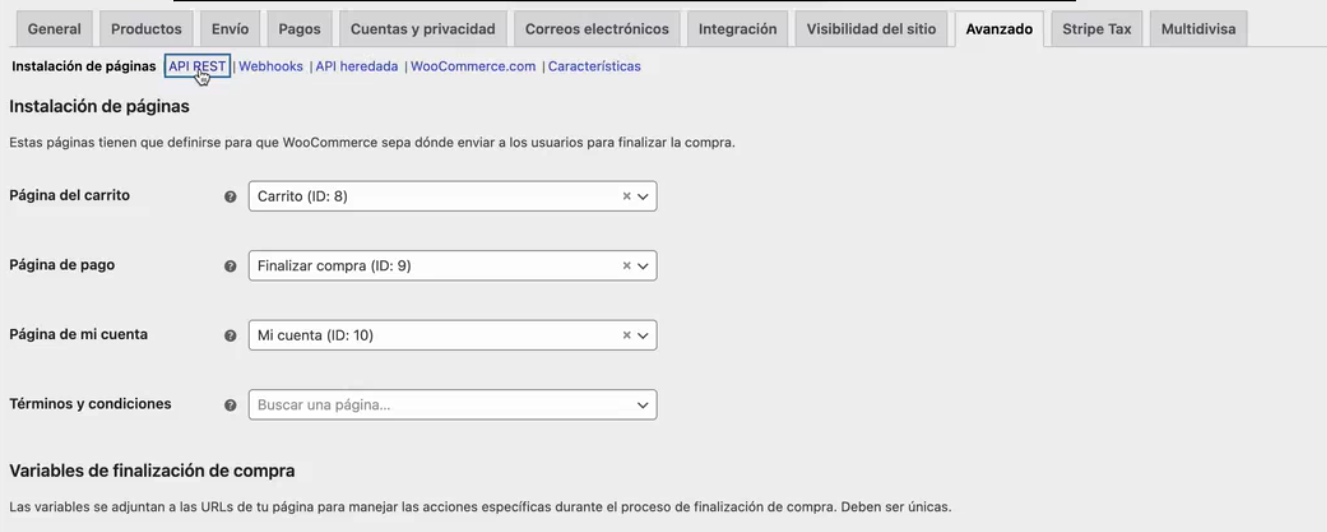
Task: Select the Multidivisa tab
Action: (x=1198, y=29)
